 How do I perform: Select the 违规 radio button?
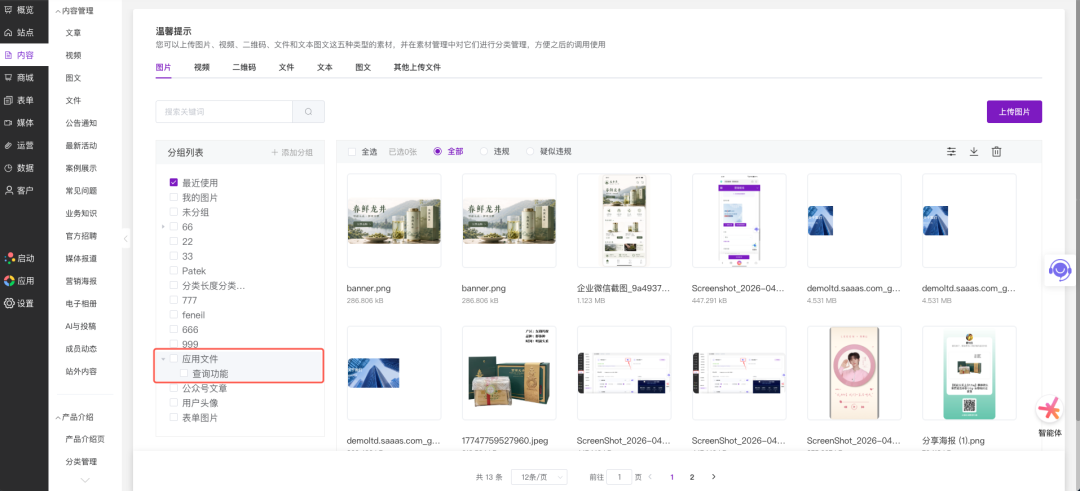click(x=485, y=152)
